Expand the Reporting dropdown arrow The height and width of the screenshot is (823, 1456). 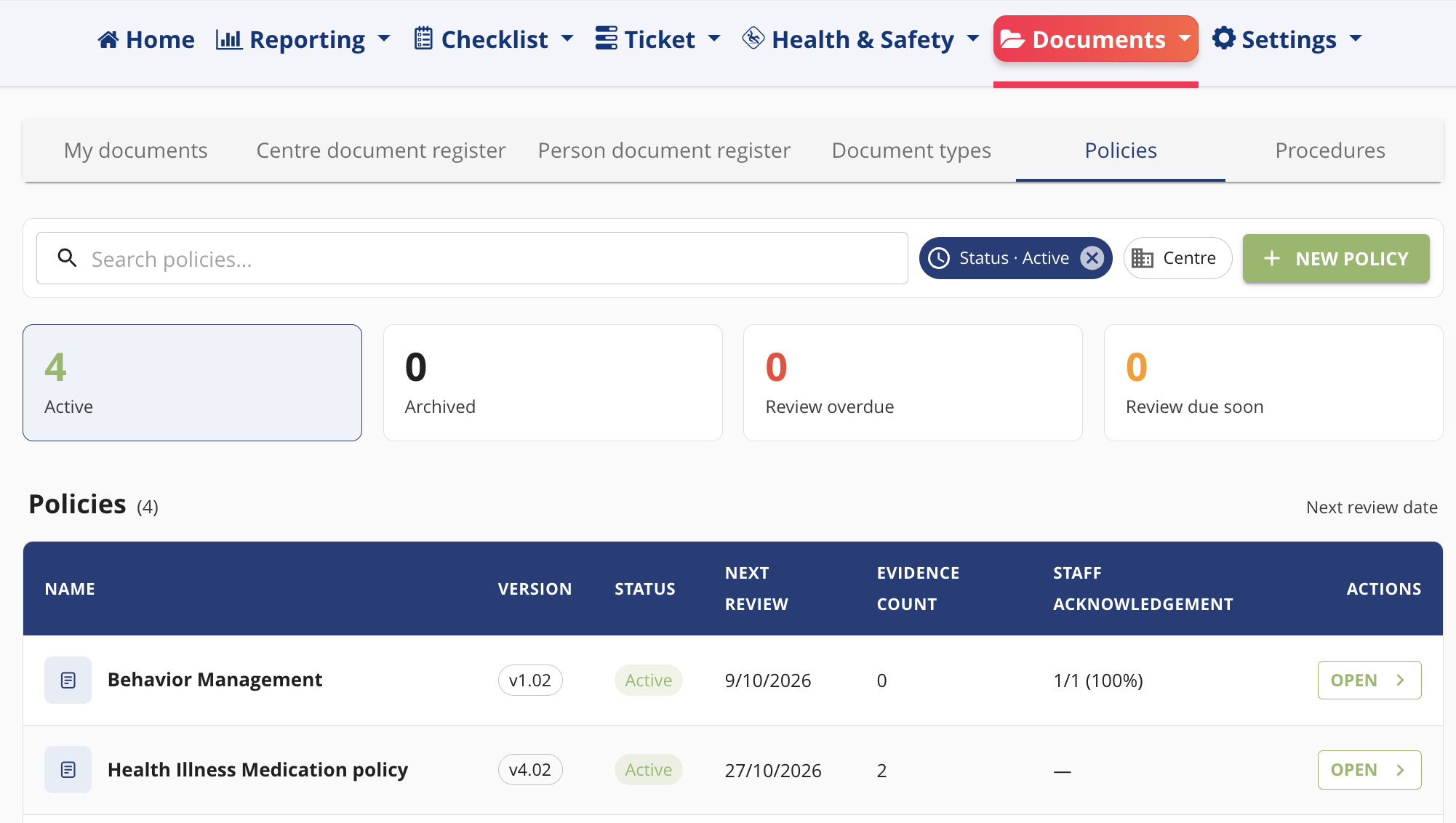point(384,38)
